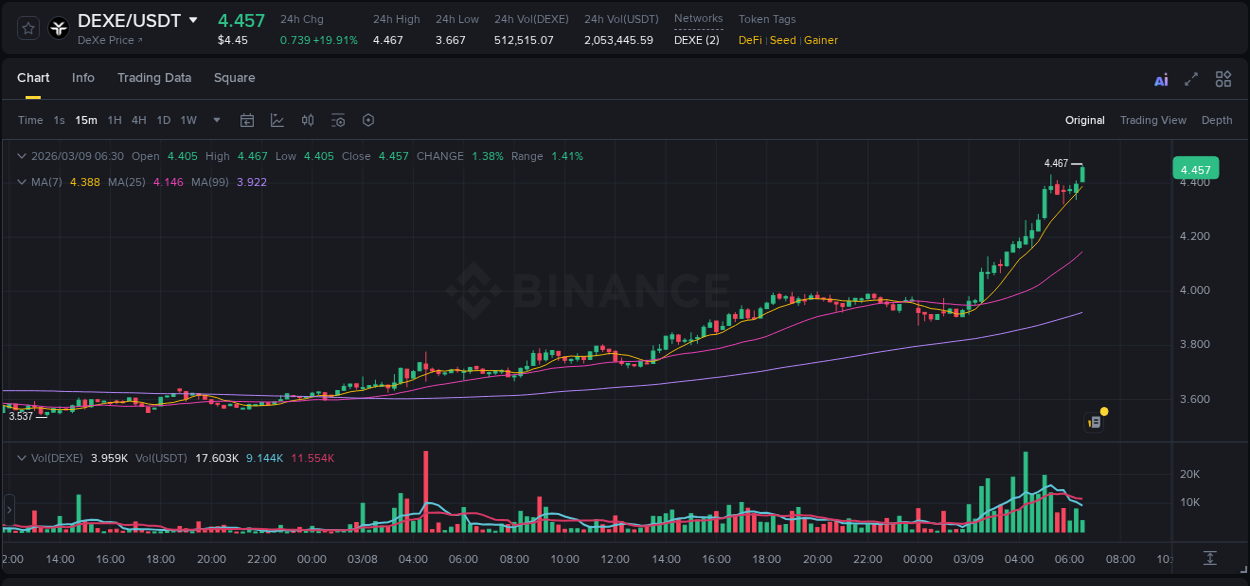Click the yellow dot notification near chart bottom

(1103, 410)
